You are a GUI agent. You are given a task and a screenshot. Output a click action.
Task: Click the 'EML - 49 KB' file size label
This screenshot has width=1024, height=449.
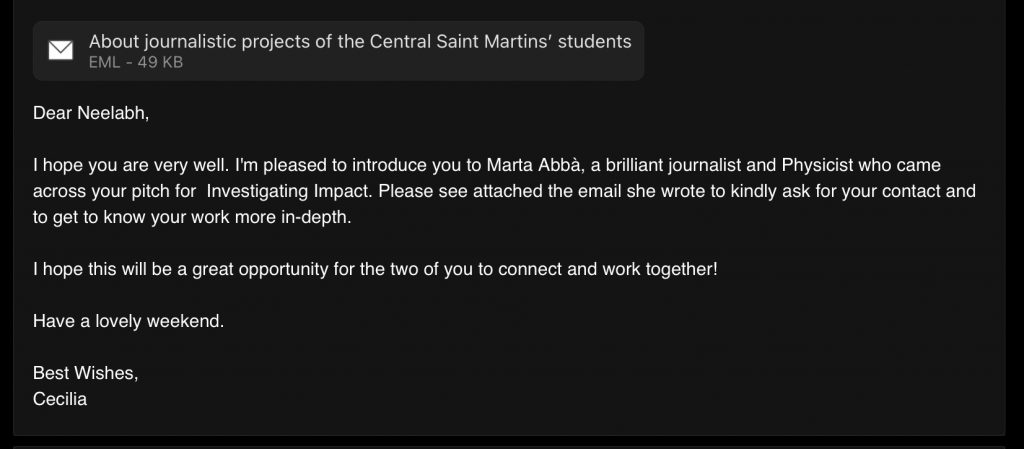click(x=136, y=63)
